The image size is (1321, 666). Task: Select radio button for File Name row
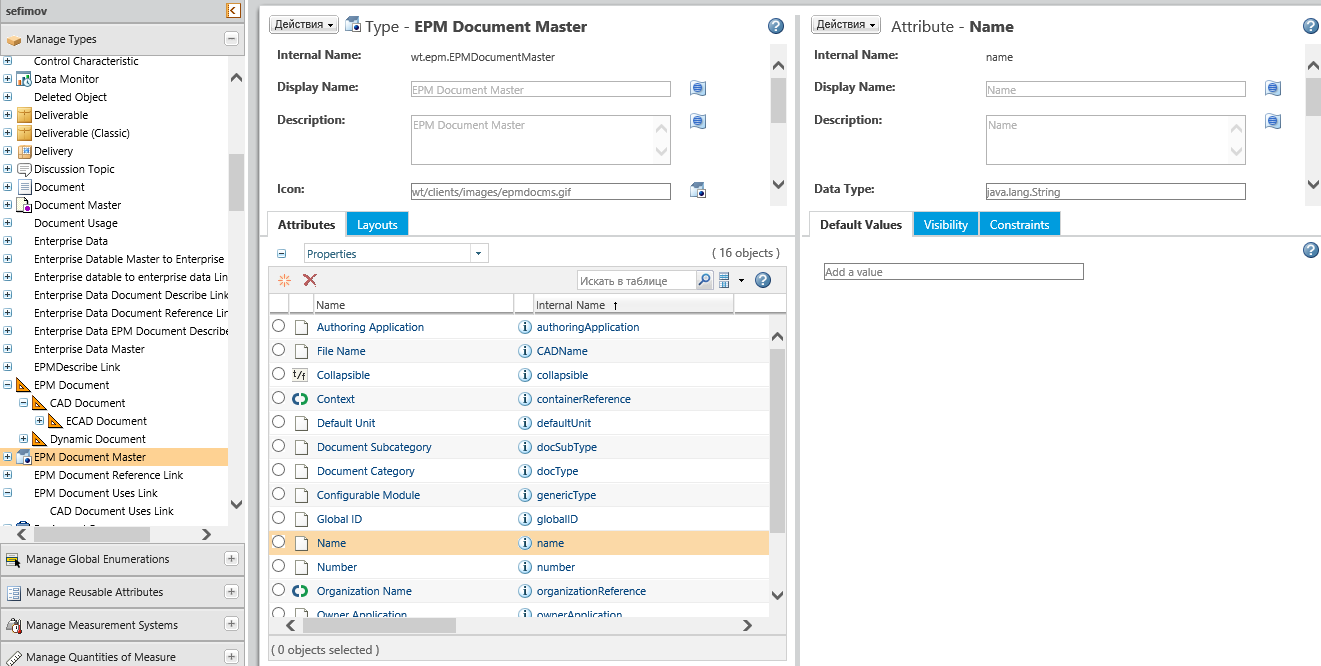279,350
